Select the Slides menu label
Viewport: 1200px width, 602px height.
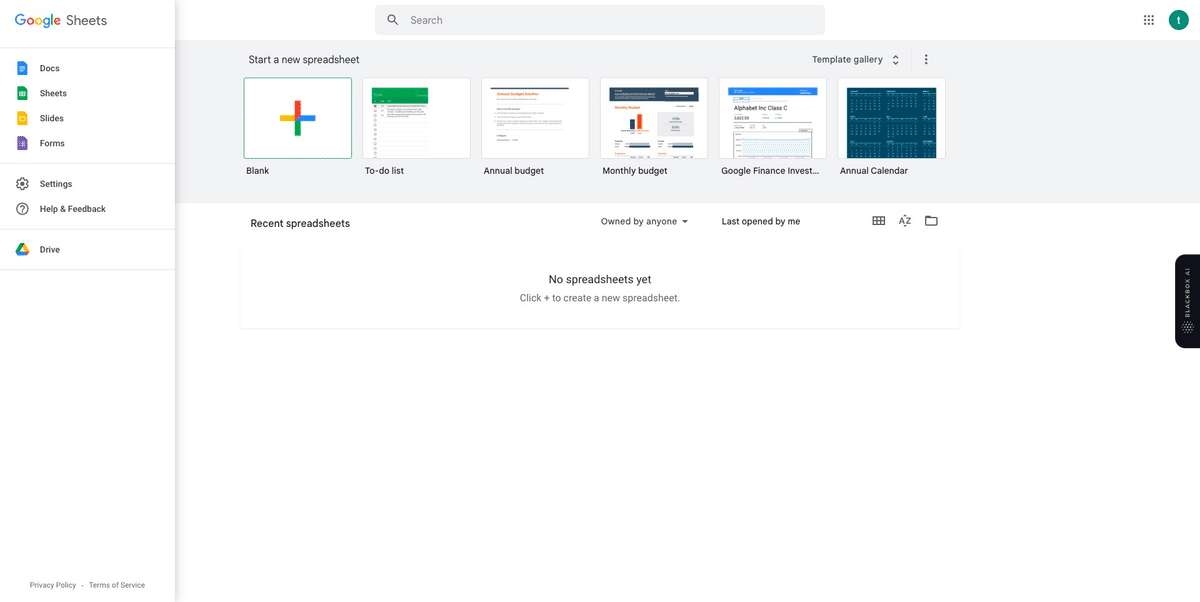[52, 119]
